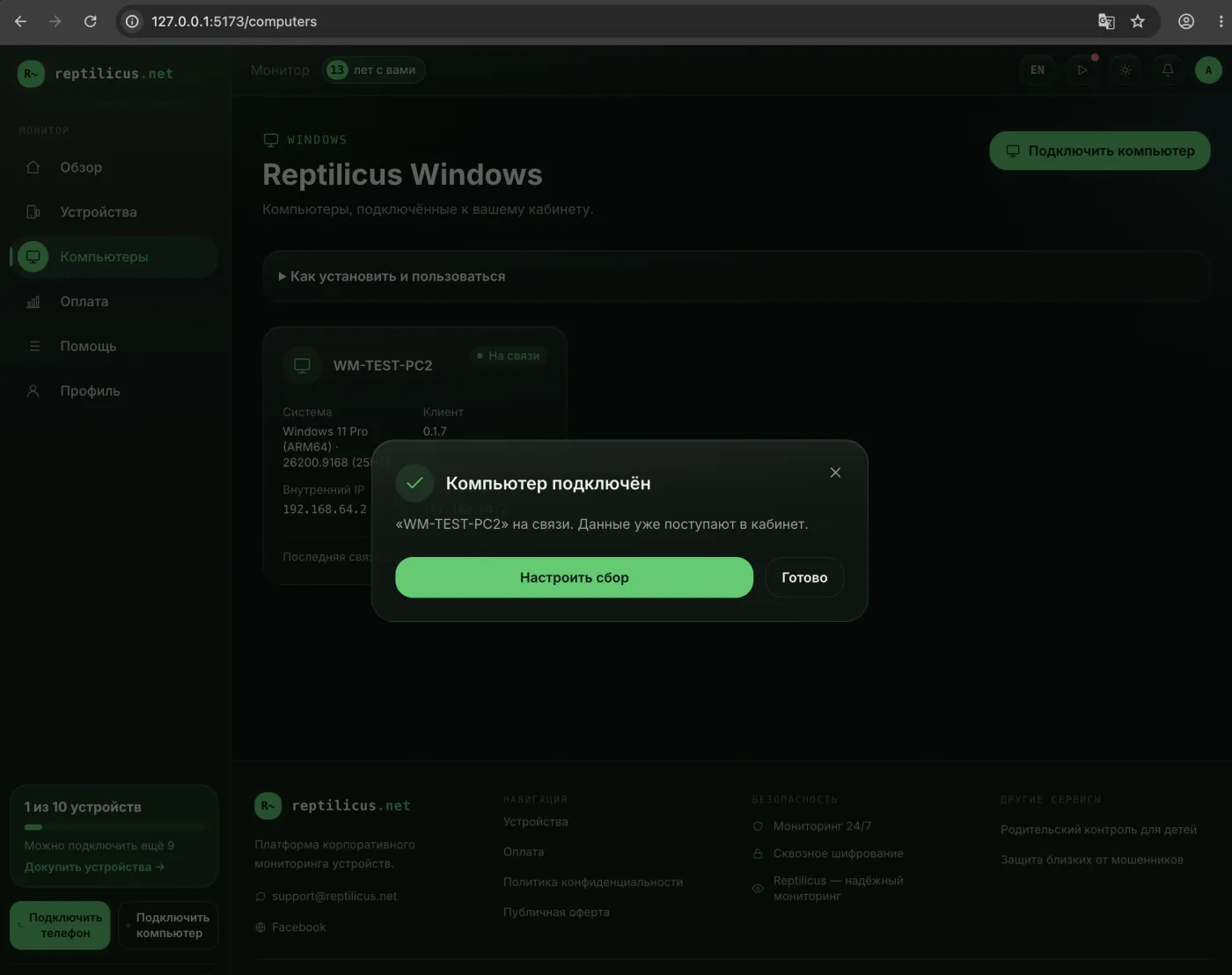This screenshot has height=975, width=1232.
Task: Click the footer reptilicus.net logo
Action: point(333,805)
